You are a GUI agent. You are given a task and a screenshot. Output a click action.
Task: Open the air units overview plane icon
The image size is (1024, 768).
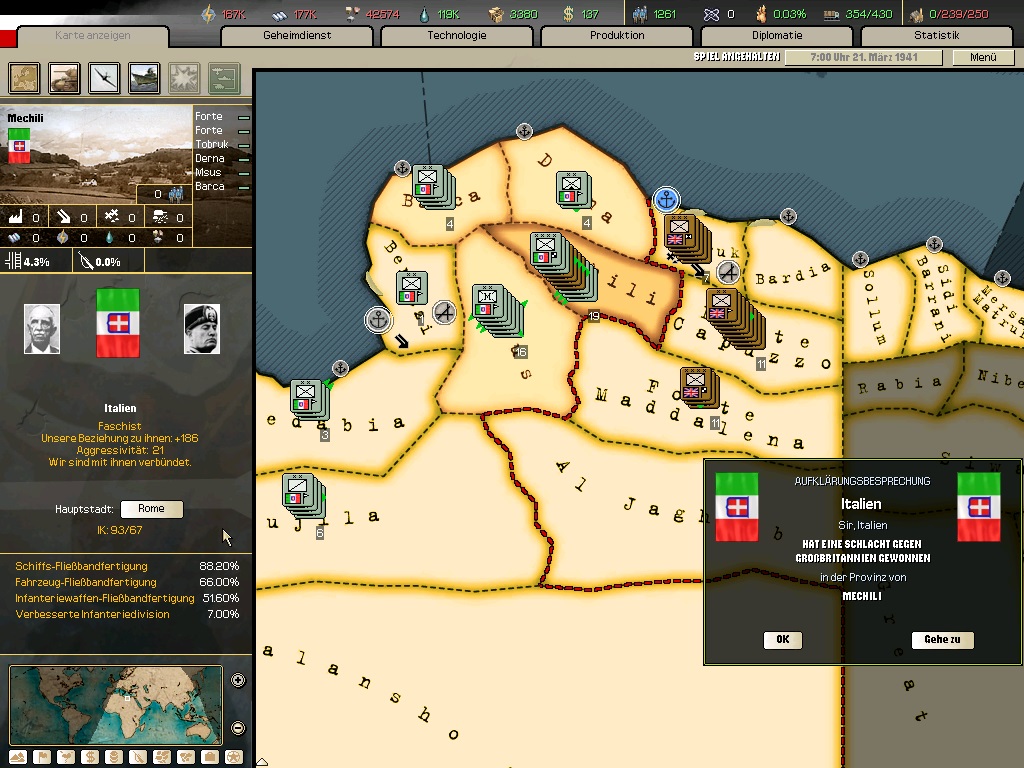[x=104, y=78]
